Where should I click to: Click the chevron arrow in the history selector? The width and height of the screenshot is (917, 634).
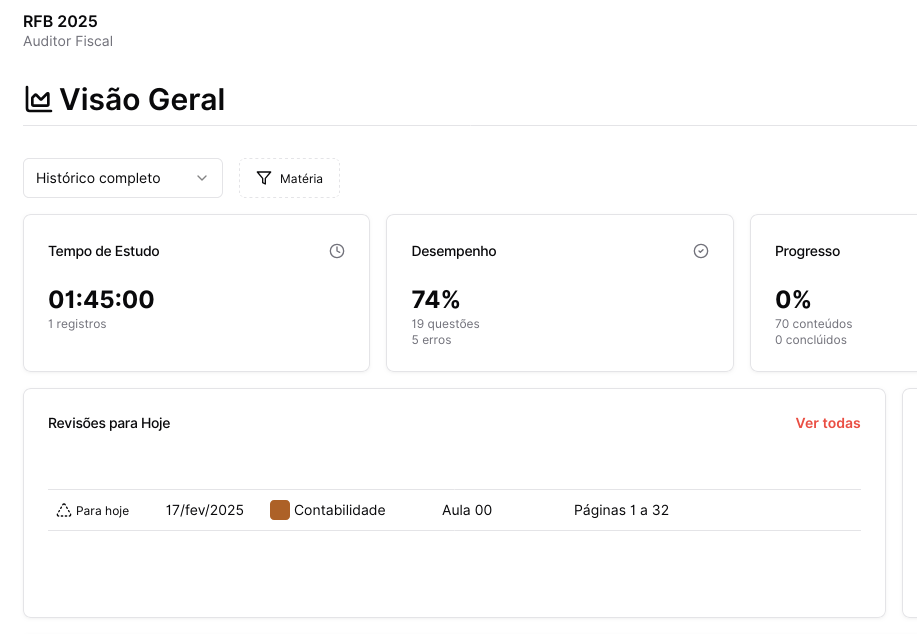click(x=202, y=178)
